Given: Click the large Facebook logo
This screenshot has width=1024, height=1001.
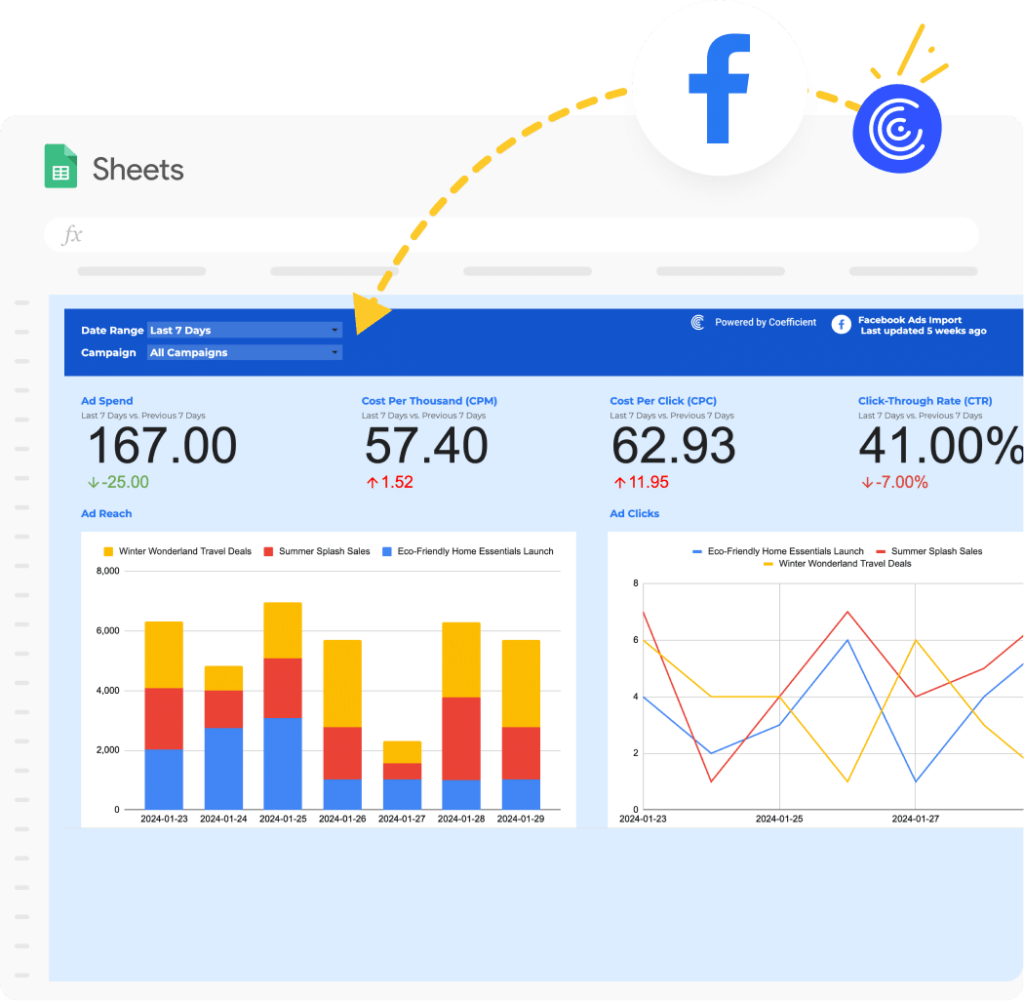Looking at the screenshot, I should [x=719, y=89].
